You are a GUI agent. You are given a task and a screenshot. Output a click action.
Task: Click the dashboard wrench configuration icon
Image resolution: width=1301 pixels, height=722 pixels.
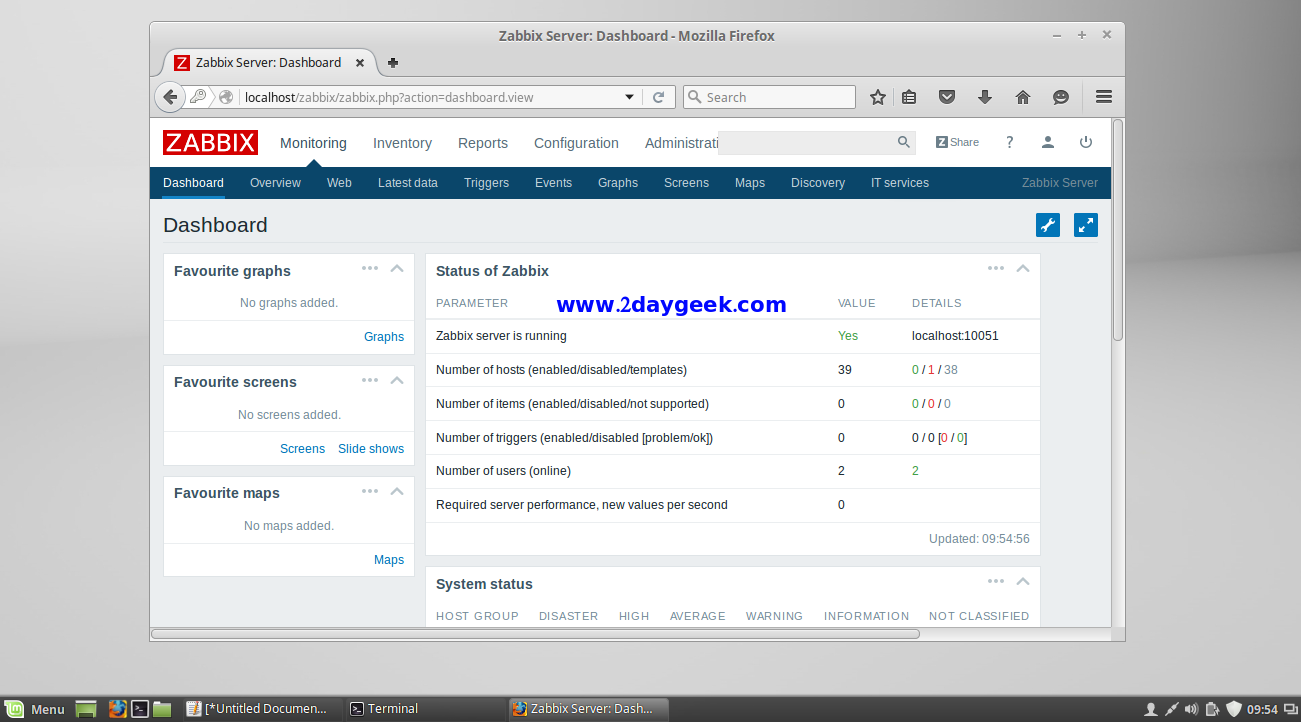[1048, 225]
